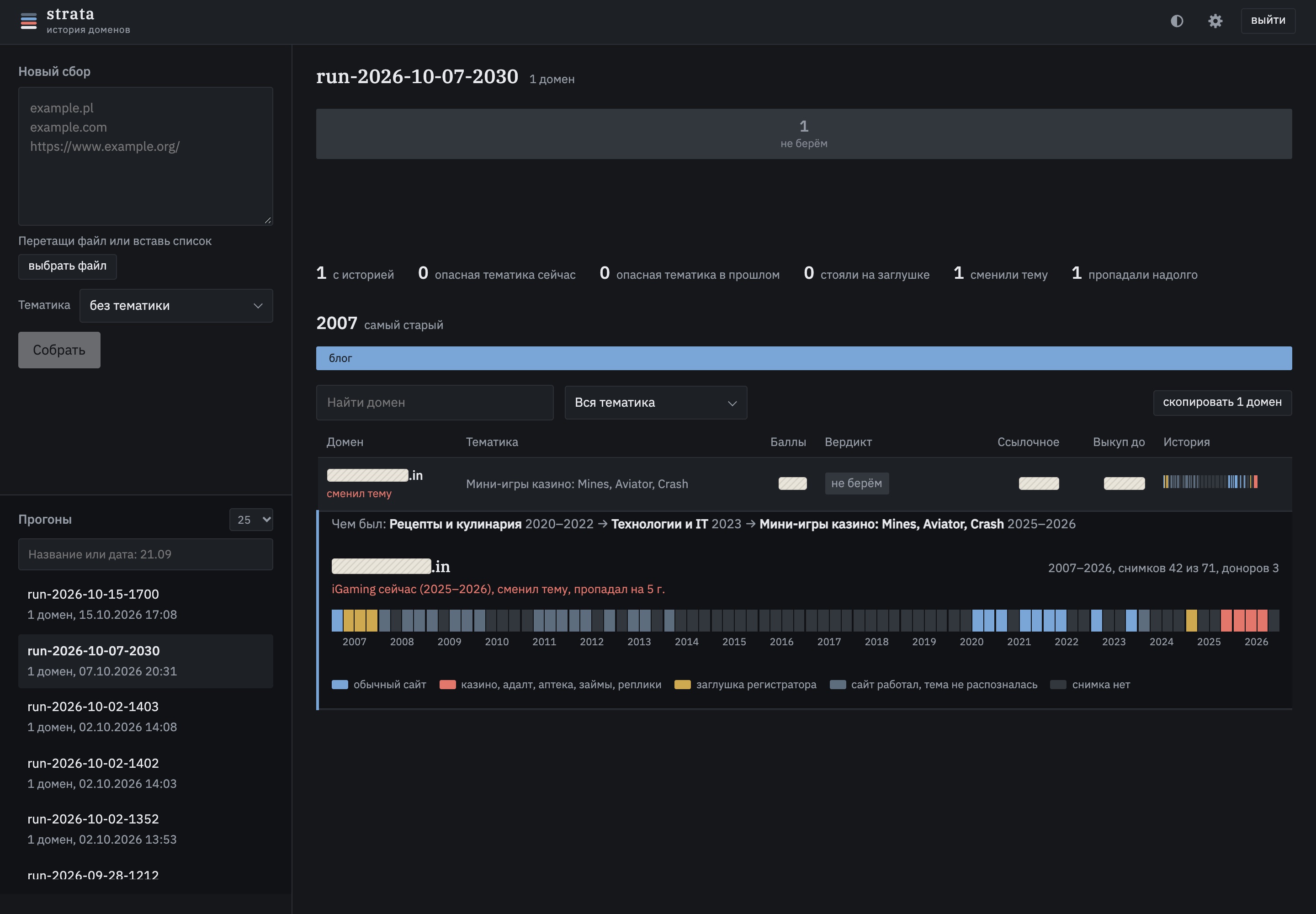Click the ВЫЙТИ logout button
Image resolution: width=1316 pixels, height=914 pixels.
pos(1268,21)
